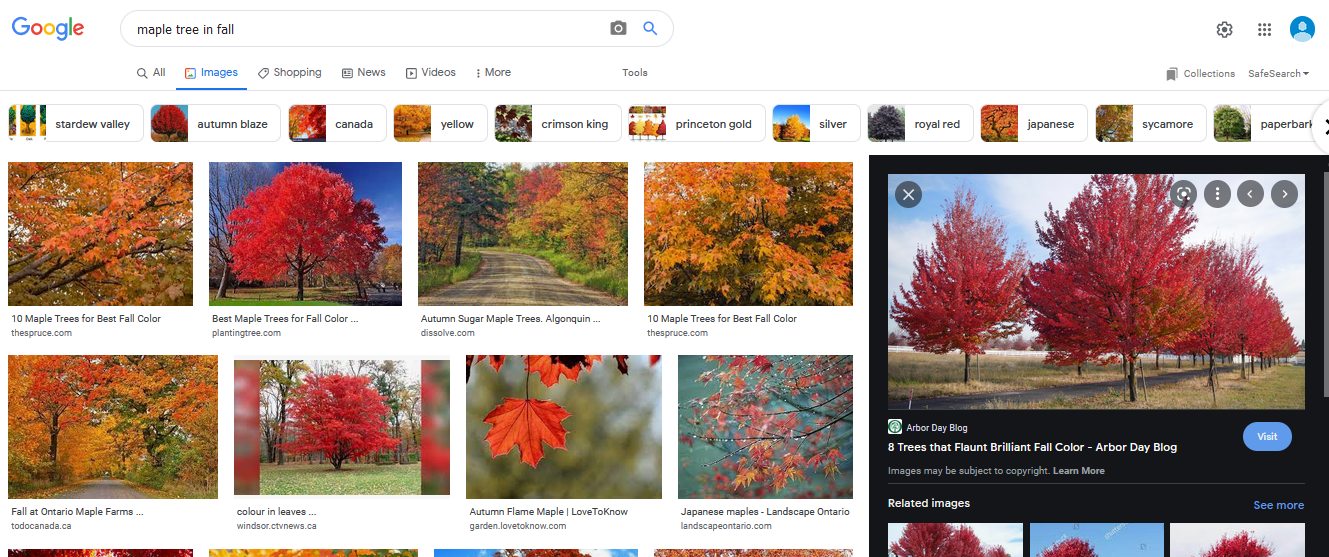Click todocanada.ca source text

(x=41, y=526)
